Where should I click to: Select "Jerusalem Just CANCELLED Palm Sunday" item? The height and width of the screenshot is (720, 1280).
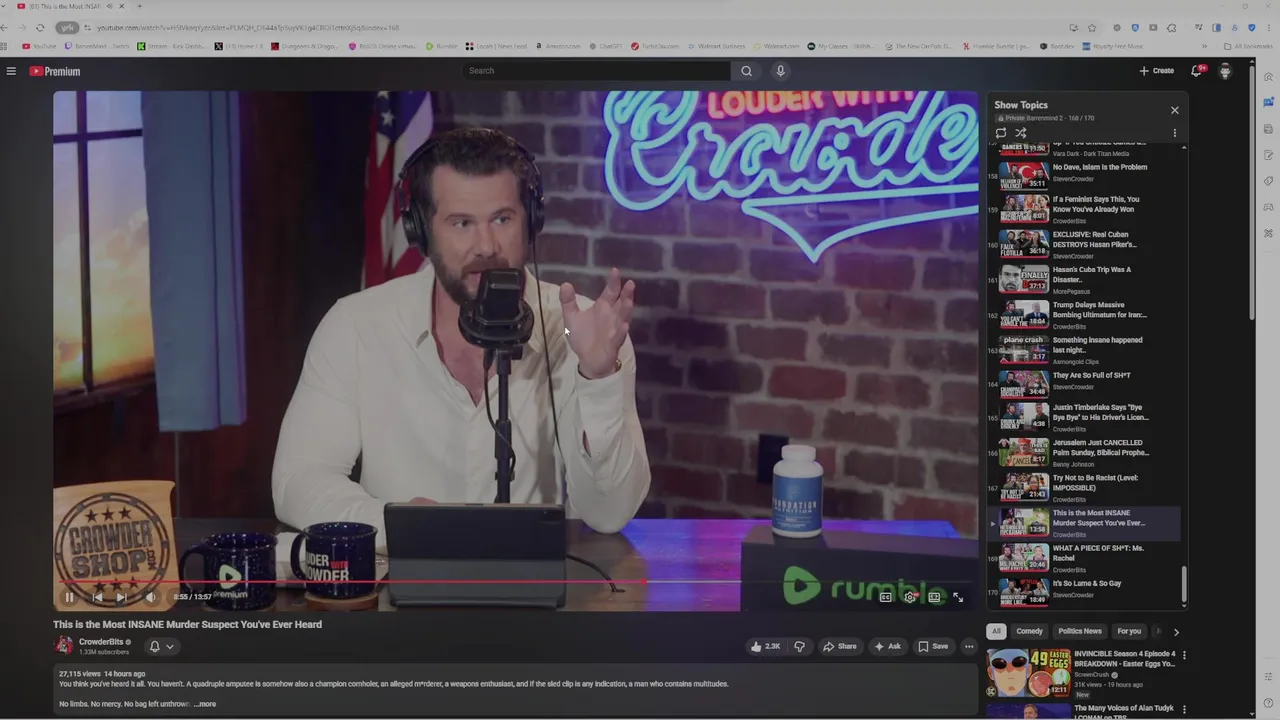[1084, 452]
